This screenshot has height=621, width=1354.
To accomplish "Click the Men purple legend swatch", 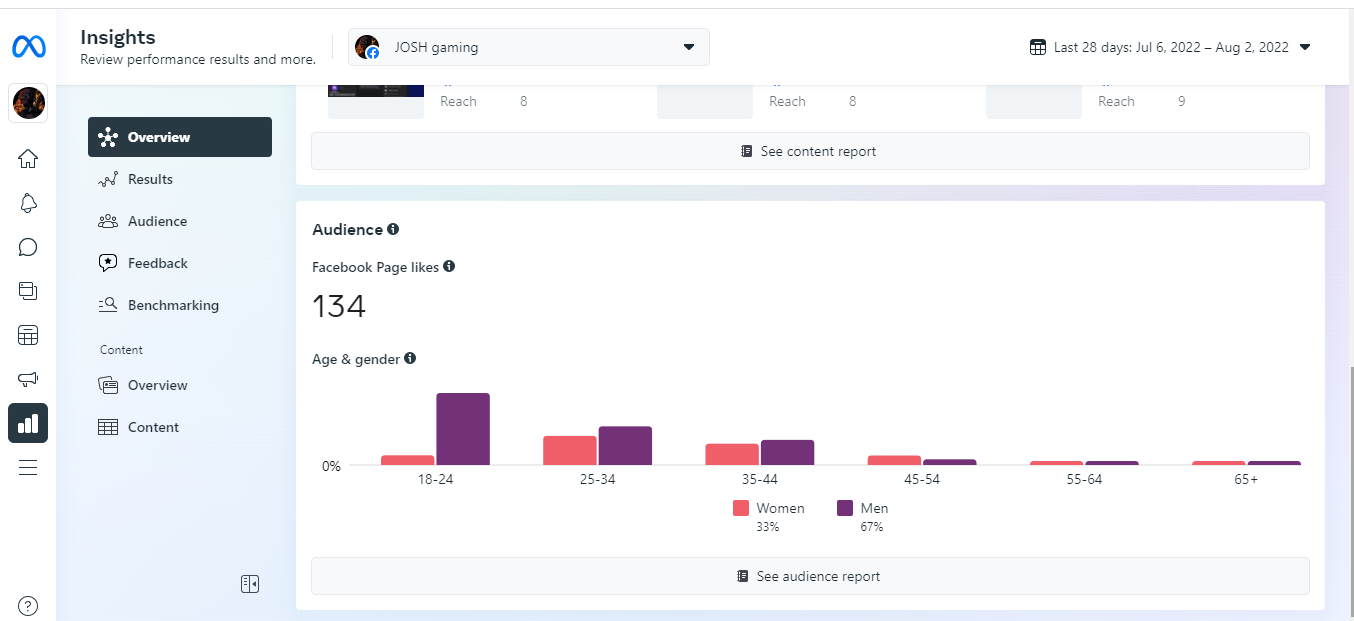I will [845, 508].
